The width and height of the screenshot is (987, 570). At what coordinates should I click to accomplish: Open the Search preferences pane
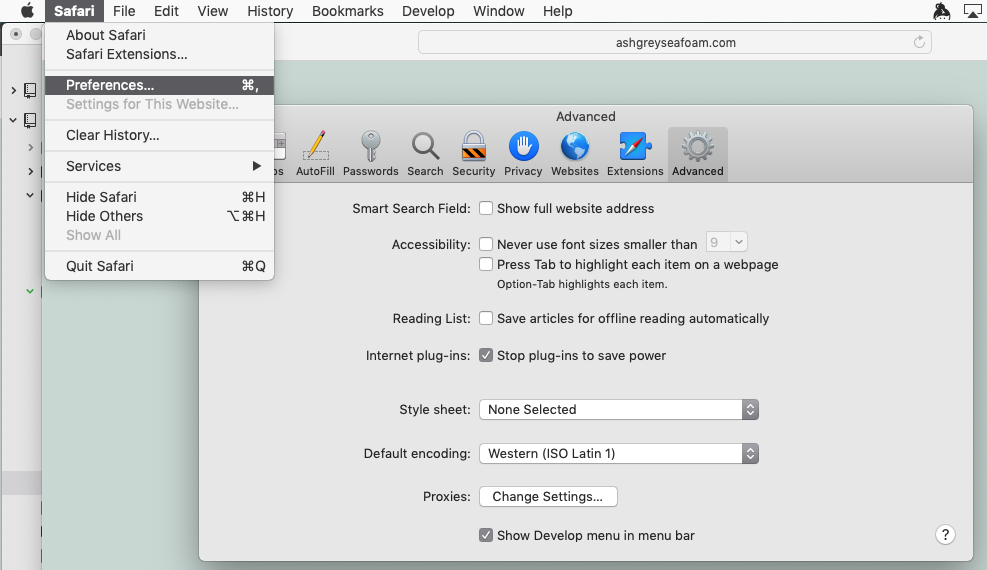tap(425, 154)
